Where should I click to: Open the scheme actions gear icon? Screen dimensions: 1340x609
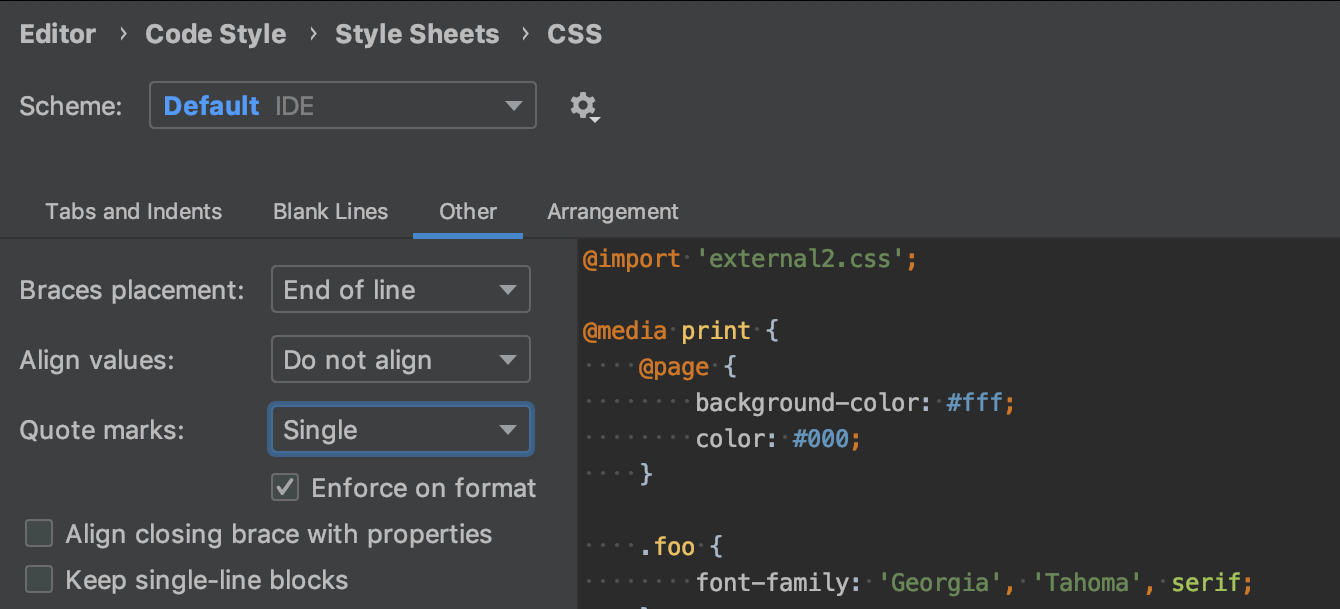click(583, 106)
